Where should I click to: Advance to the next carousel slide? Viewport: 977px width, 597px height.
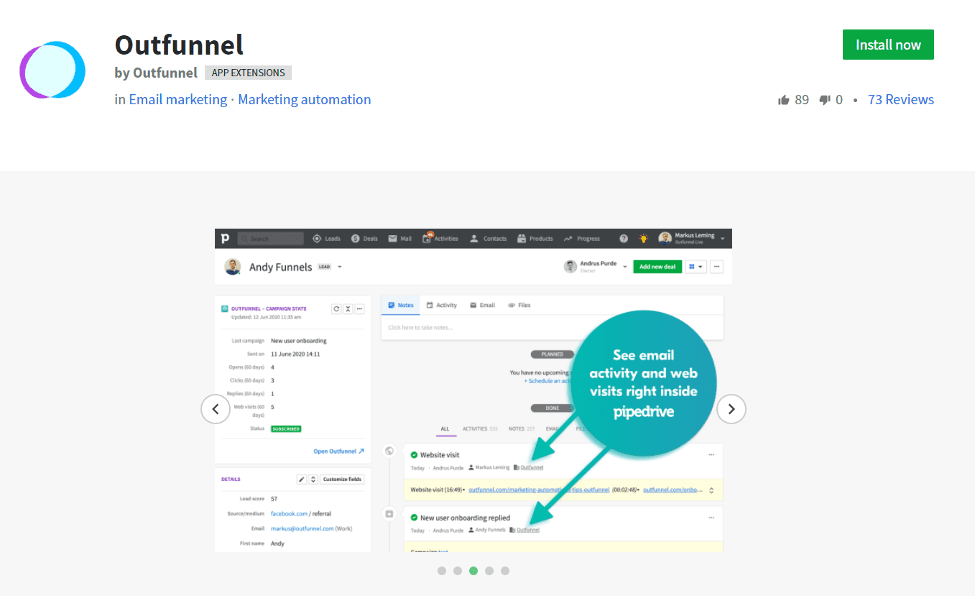tap(732, 409)
